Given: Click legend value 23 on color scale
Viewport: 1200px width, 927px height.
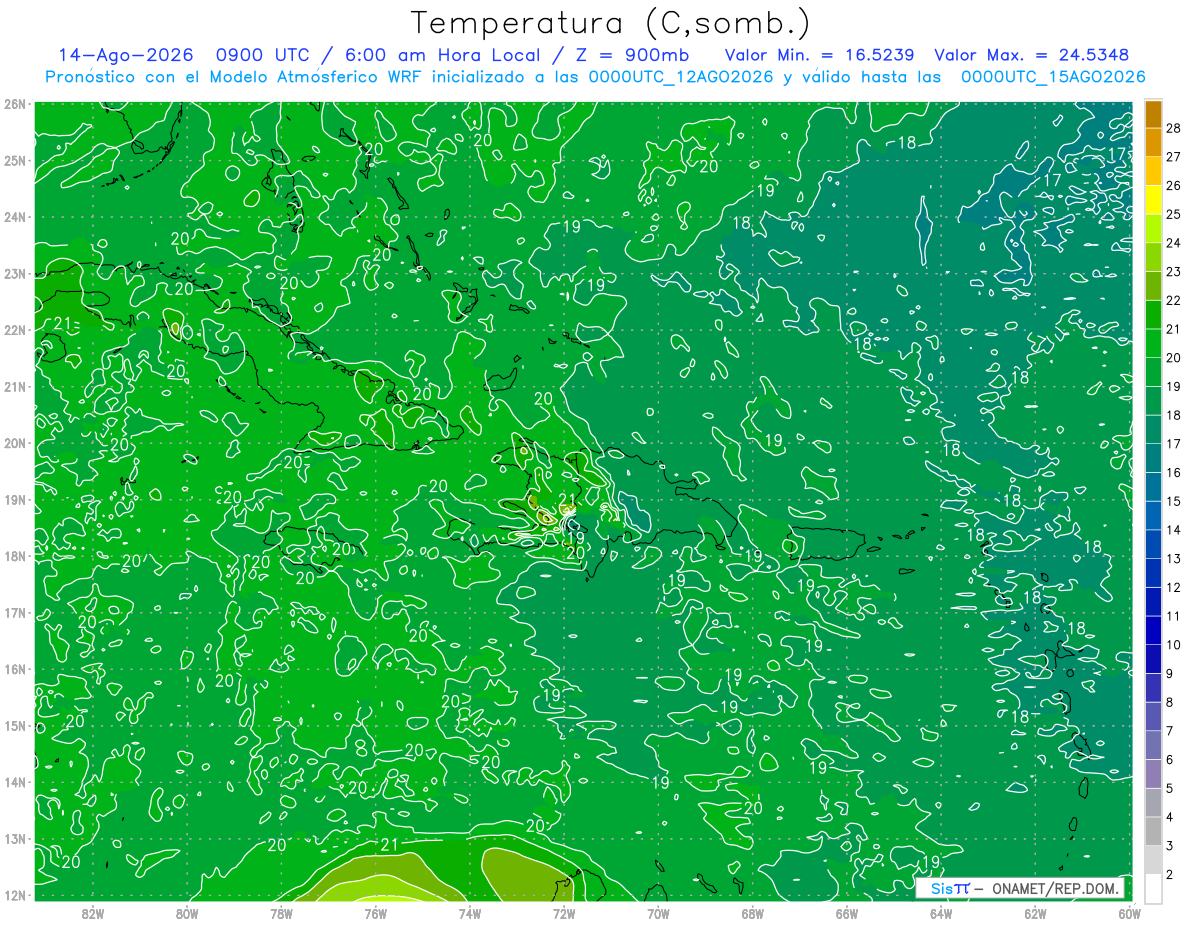Looking at the screenshot, I should (x=1172, y=272).
